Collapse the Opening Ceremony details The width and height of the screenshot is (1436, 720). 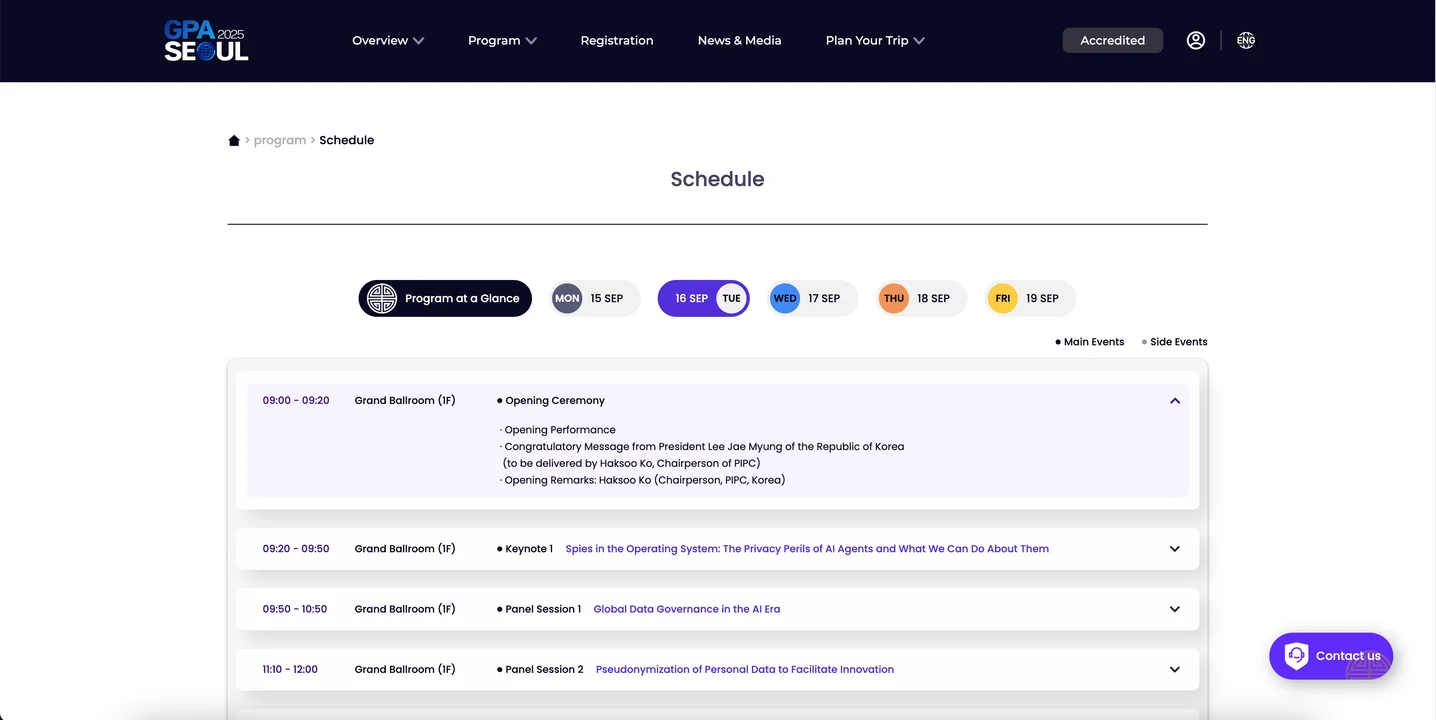[1174, 401]
